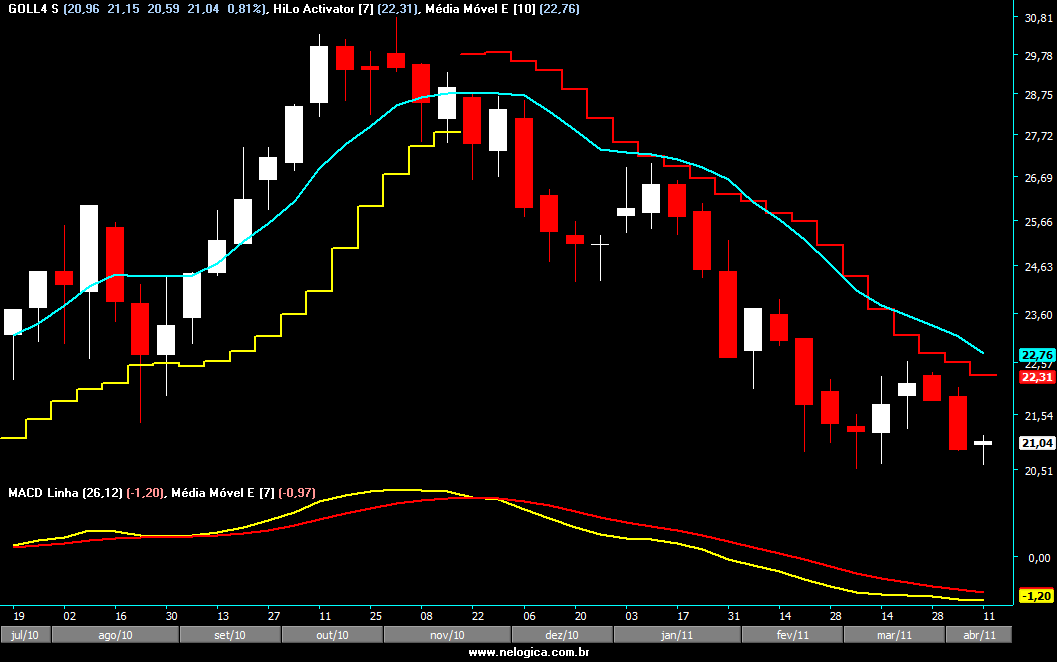The image size is (1057, 662).
Task: Click date label 08 on time axis
Action: (427, 615)
